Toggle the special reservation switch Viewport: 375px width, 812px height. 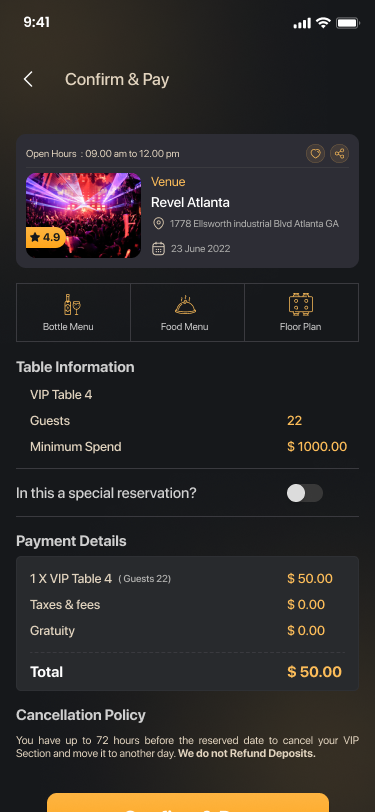click(305, 493)
